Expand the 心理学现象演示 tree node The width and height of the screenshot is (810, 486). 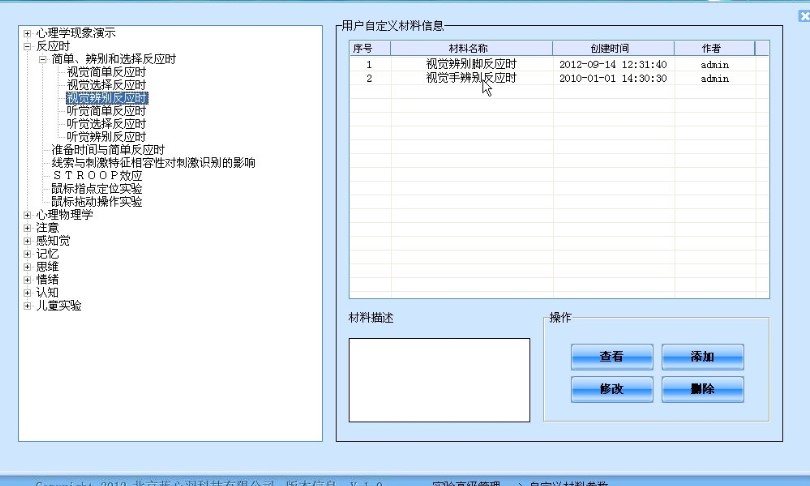(27, 34)
